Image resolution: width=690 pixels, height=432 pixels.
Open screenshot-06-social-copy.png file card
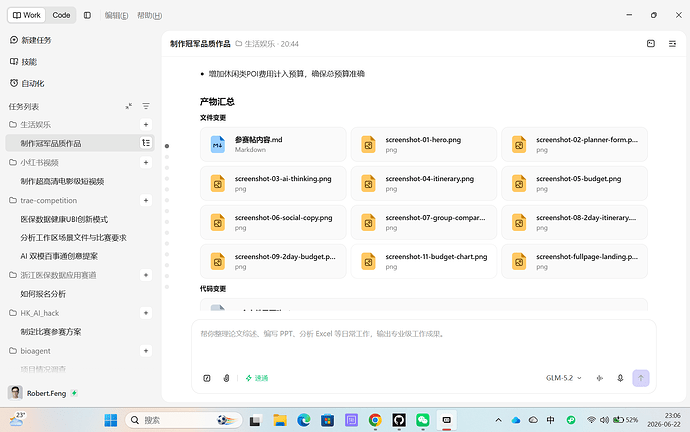coord(273,222)
